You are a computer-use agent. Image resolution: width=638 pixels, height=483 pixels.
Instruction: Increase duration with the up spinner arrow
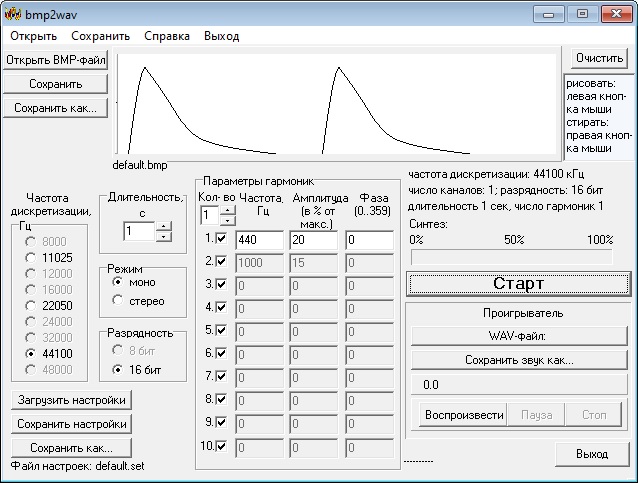pos(164,226)
